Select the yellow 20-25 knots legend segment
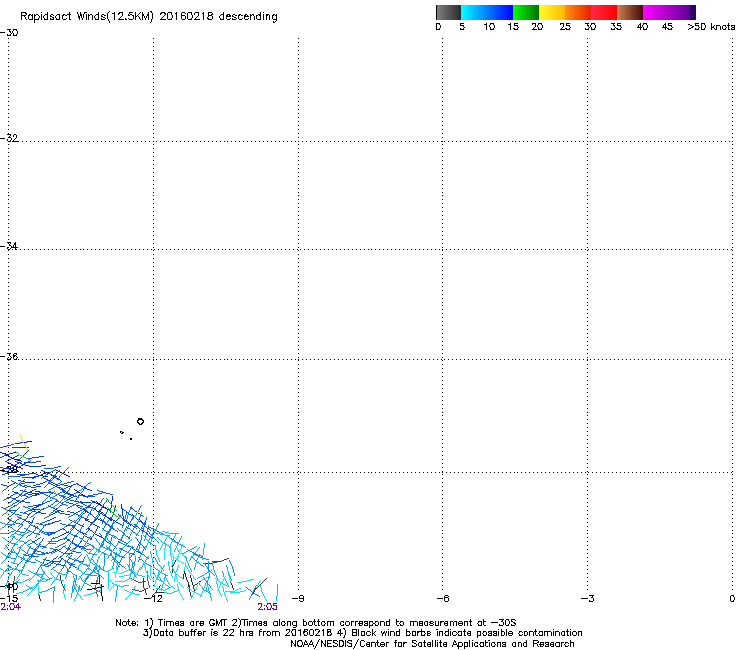This screenshot has height=650, width=740. pyautogui.click(x=552, y=12)
